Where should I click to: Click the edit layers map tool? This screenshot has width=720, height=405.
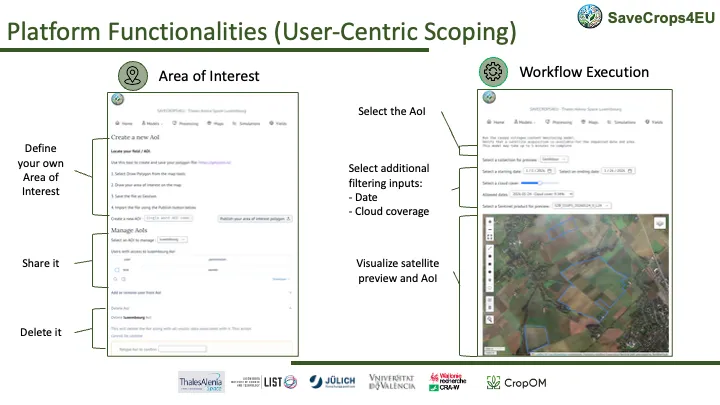(x=489, y=300)
